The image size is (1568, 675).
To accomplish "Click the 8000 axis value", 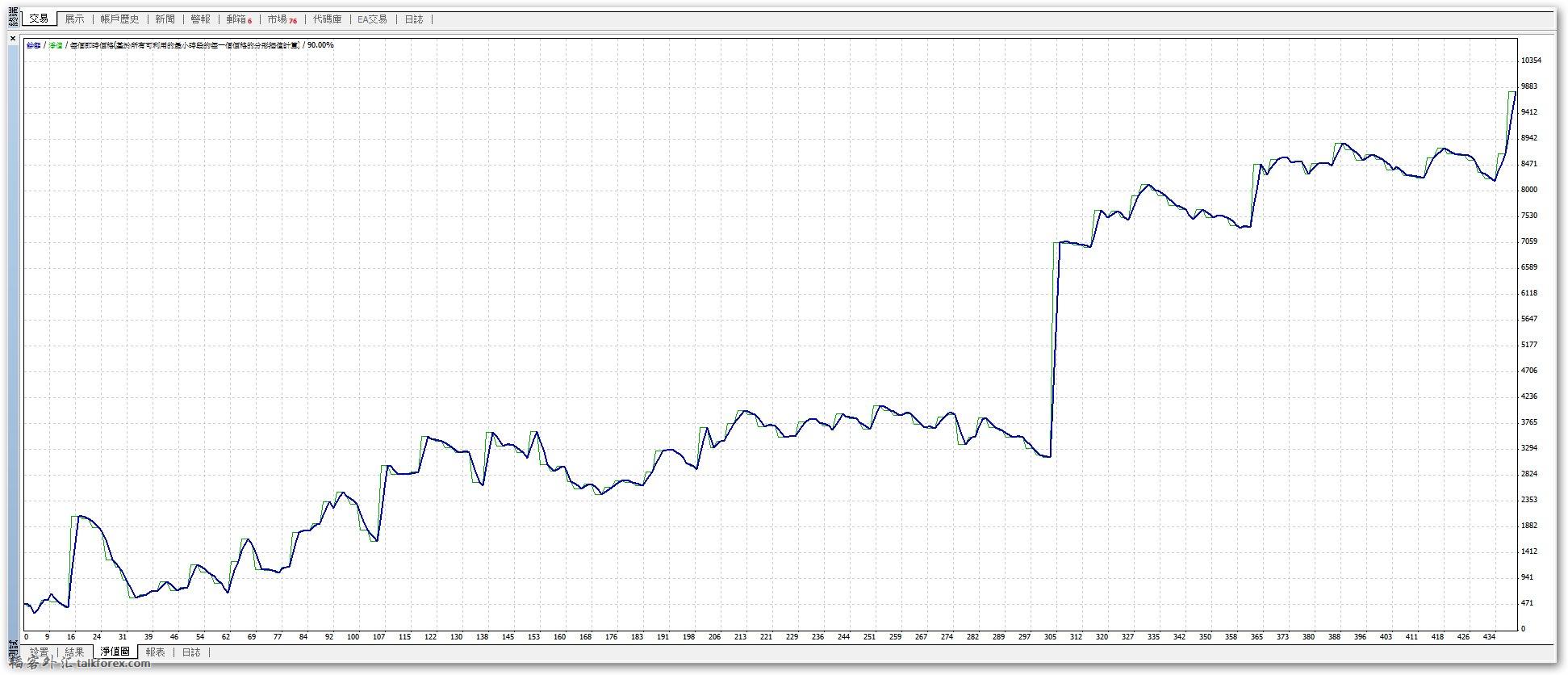I will tap(1529, 190).
